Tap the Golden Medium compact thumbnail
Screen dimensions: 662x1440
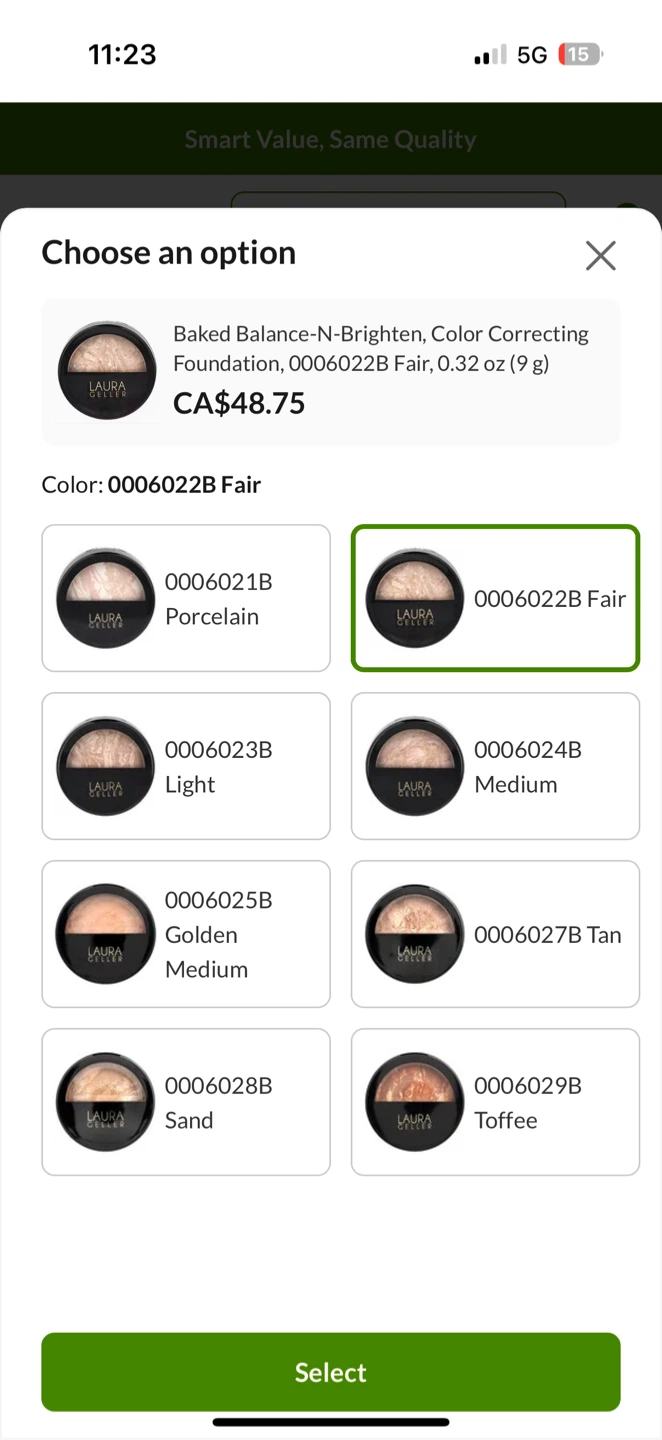(105, 934)
